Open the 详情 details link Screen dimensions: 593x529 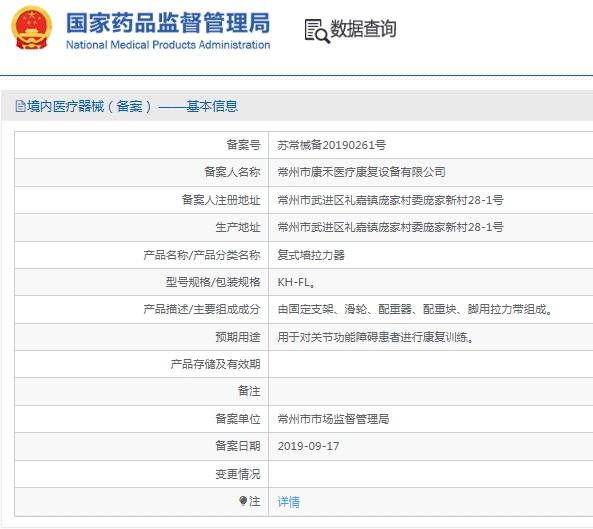289,501
